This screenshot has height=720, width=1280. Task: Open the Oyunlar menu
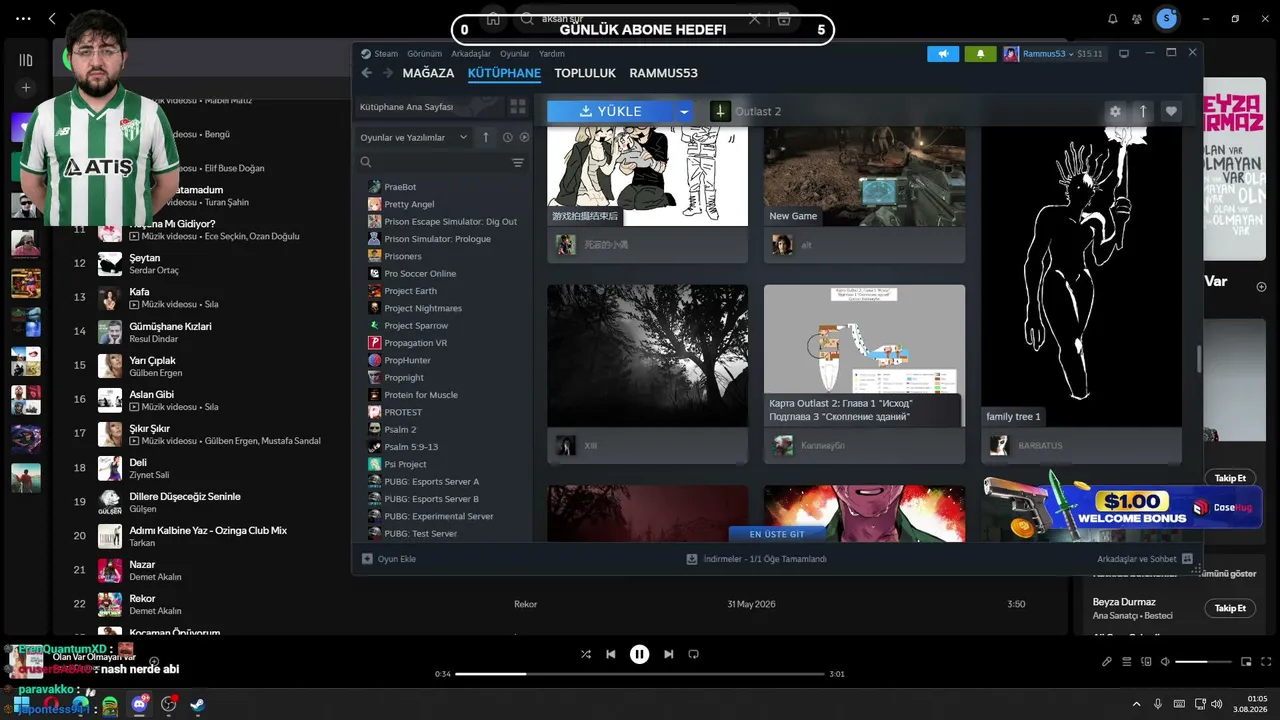click(x=515, y=54)
